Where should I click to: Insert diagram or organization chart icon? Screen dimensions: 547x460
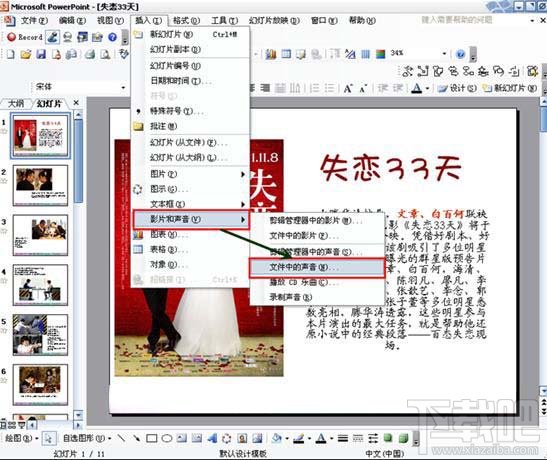pos(227,438)
